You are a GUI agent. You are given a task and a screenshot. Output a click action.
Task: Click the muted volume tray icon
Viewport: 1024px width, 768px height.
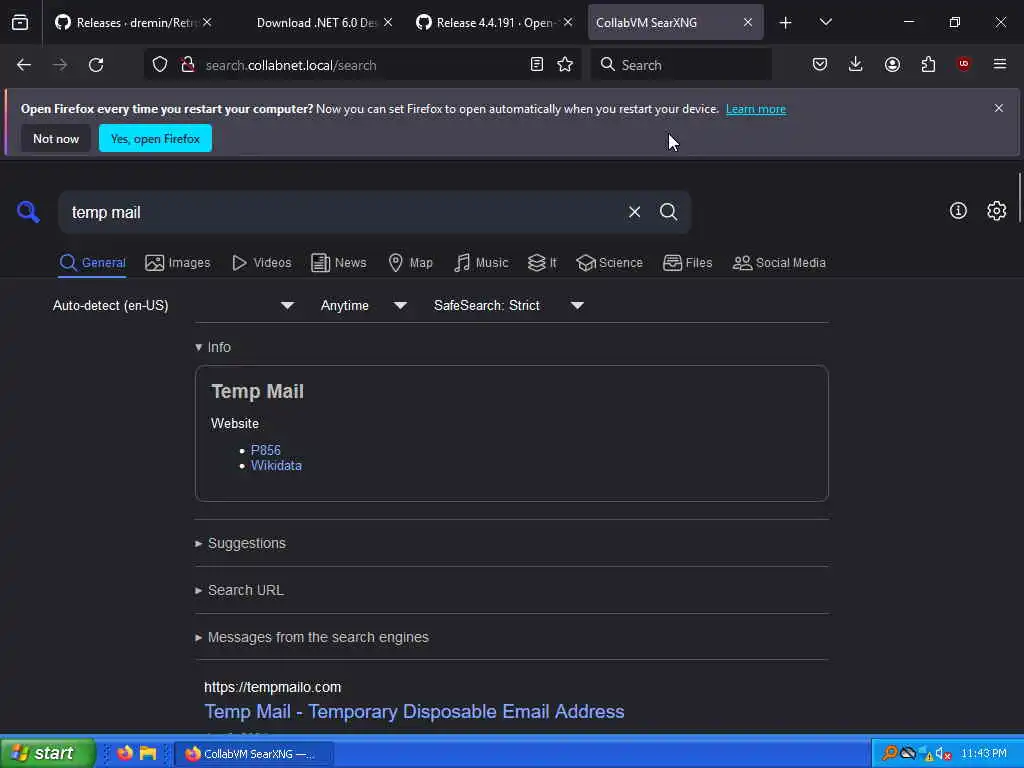tap(943, 754)
